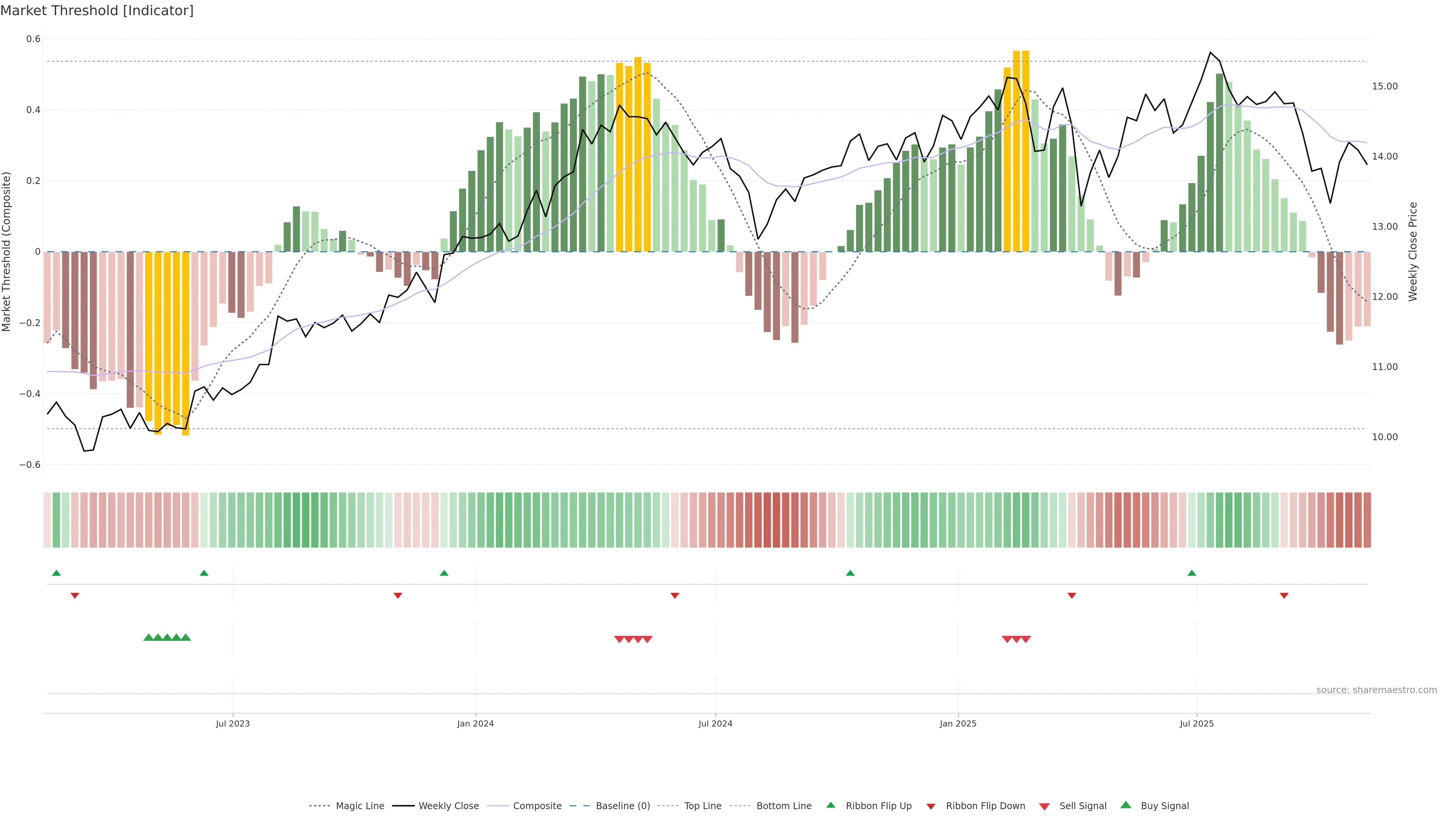Screen dimensions: 1456x819
Task: Click rightmost Sell Signal marker near Jan 2025
Action: click(x=1026, y=639)
